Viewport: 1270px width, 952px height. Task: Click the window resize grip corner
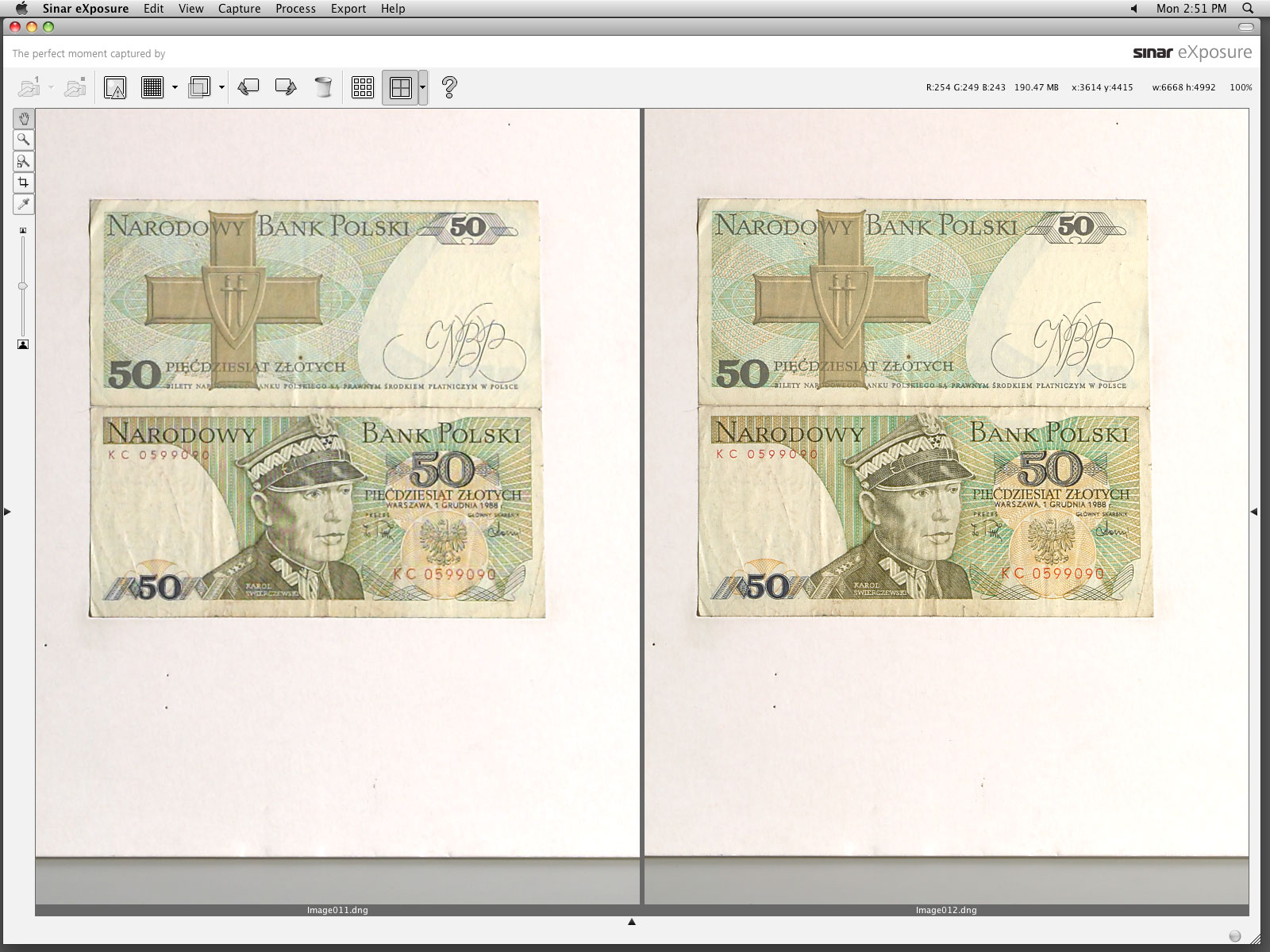tap(1256, 938)
